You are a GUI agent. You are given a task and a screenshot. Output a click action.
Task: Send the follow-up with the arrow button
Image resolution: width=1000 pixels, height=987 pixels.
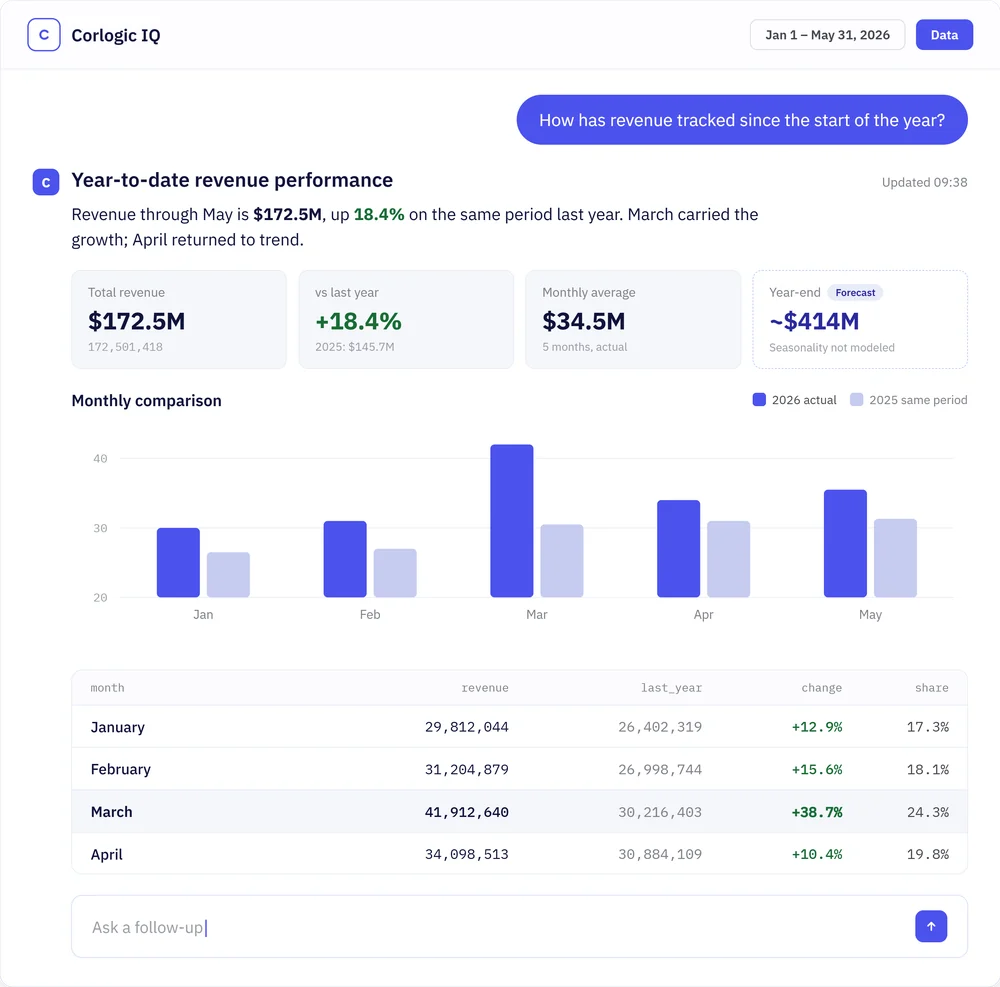(x=930, y=926)
